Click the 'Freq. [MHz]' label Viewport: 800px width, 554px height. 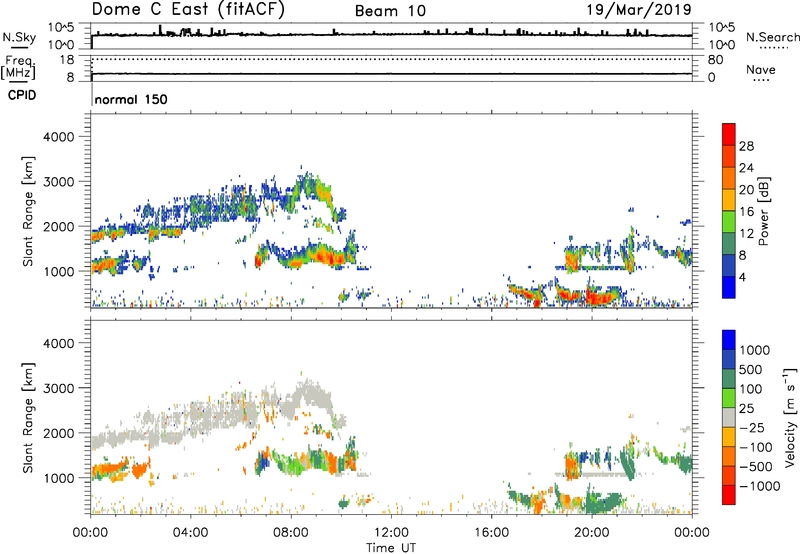click(x=18, y=67)
